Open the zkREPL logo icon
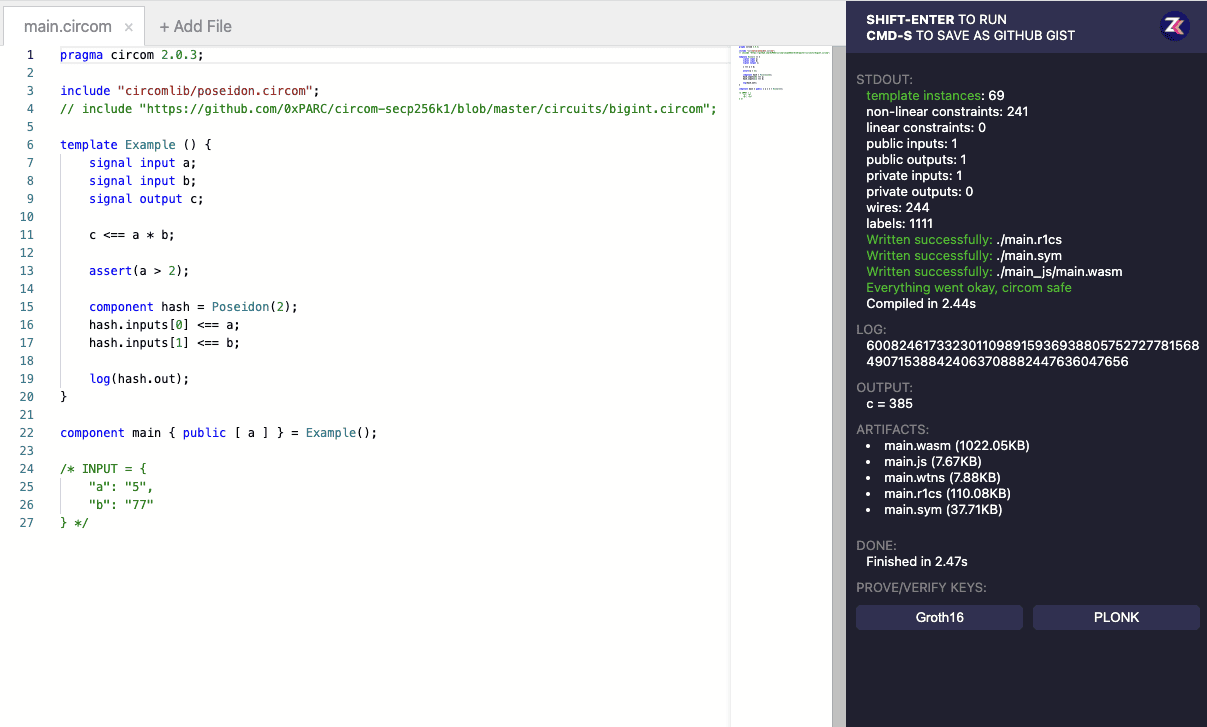Image resolution: width=1207 pixels, height=727 pixels. (x=1174, y=27)
